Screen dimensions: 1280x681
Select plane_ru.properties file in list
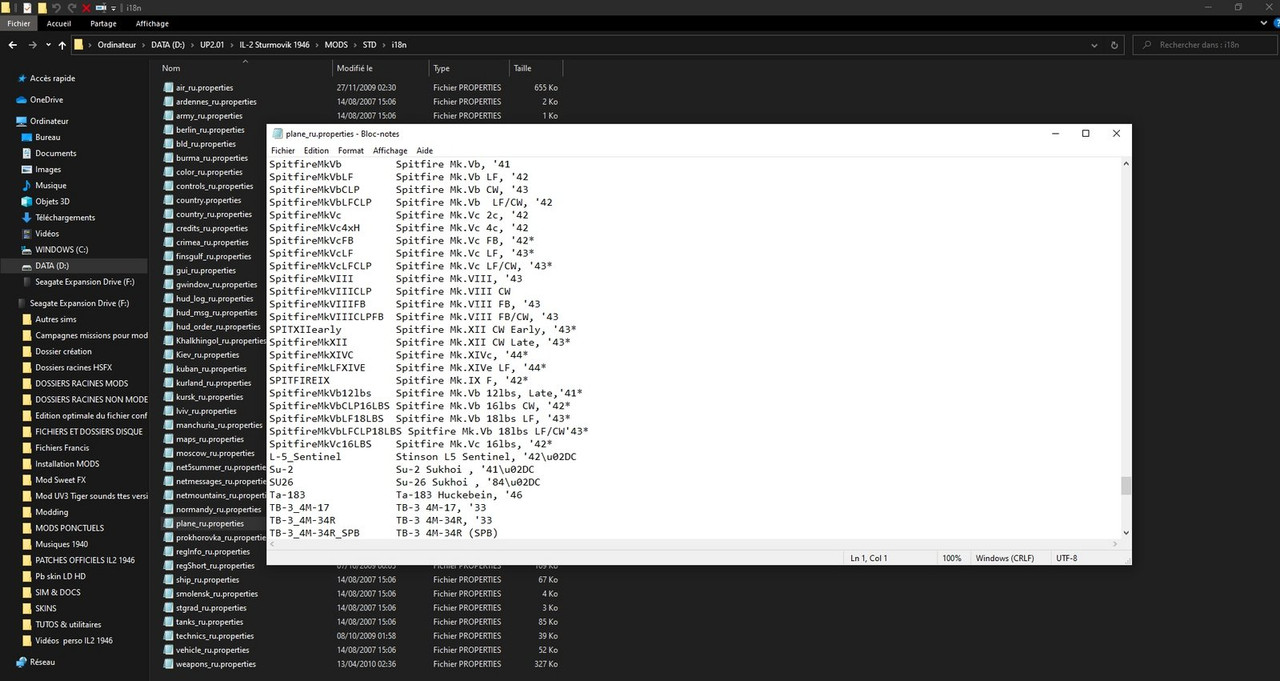point(209,523)
